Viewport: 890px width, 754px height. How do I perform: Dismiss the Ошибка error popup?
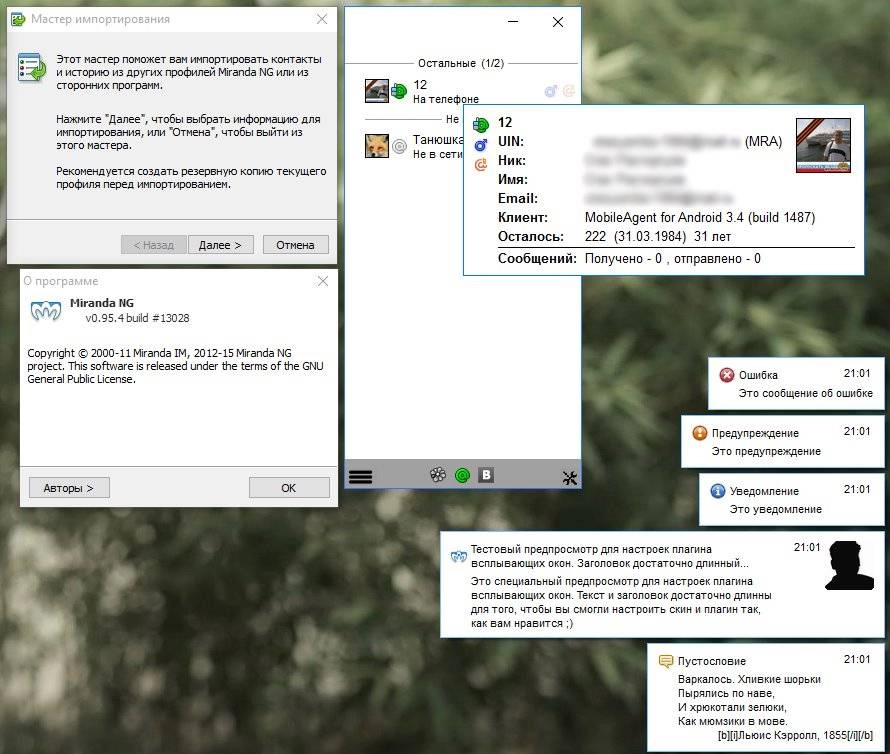click(x=796, y=383)
